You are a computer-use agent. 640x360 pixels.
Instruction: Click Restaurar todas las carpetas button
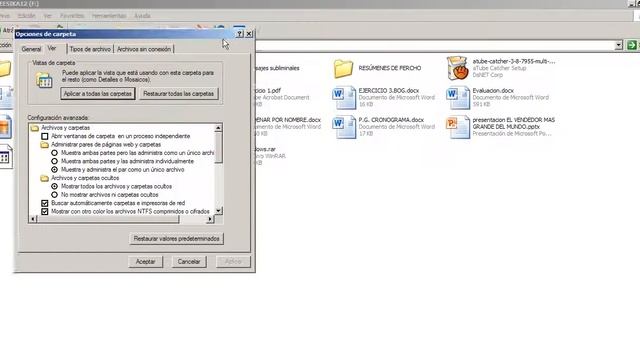(179, 93)
